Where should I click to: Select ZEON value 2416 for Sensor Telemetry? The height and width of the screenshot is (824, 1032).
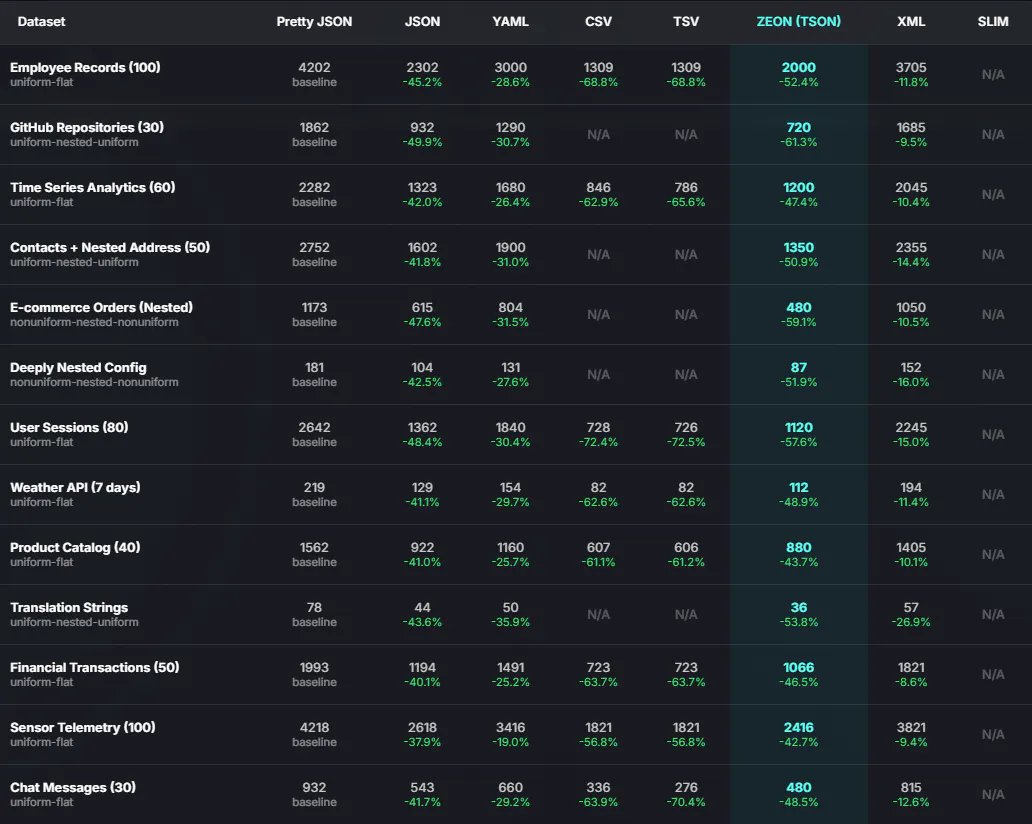pyautogui.click(x=798, y=727)
